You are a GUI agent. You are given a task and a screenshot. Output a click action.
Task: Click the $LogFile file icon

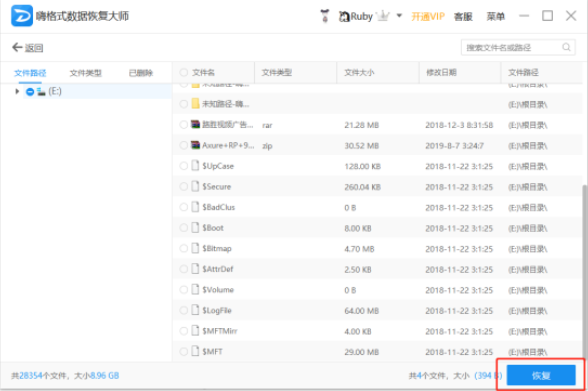195,310
